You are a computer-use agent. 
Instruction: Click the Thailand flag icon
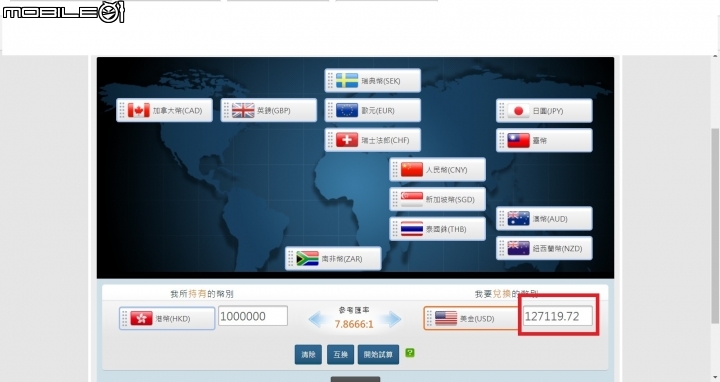coord(412,229)
